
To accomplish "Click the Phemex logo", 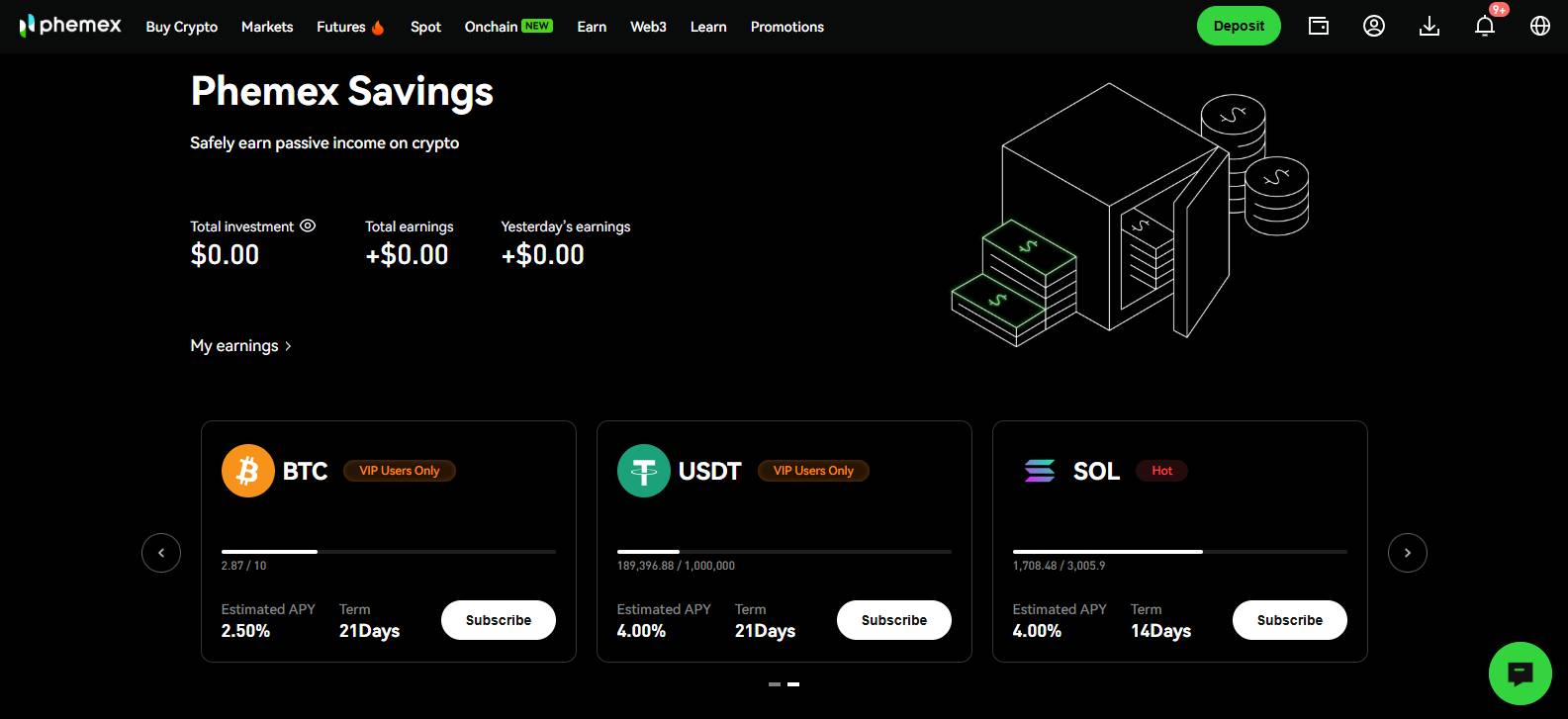I will click(x=70, y=26).
